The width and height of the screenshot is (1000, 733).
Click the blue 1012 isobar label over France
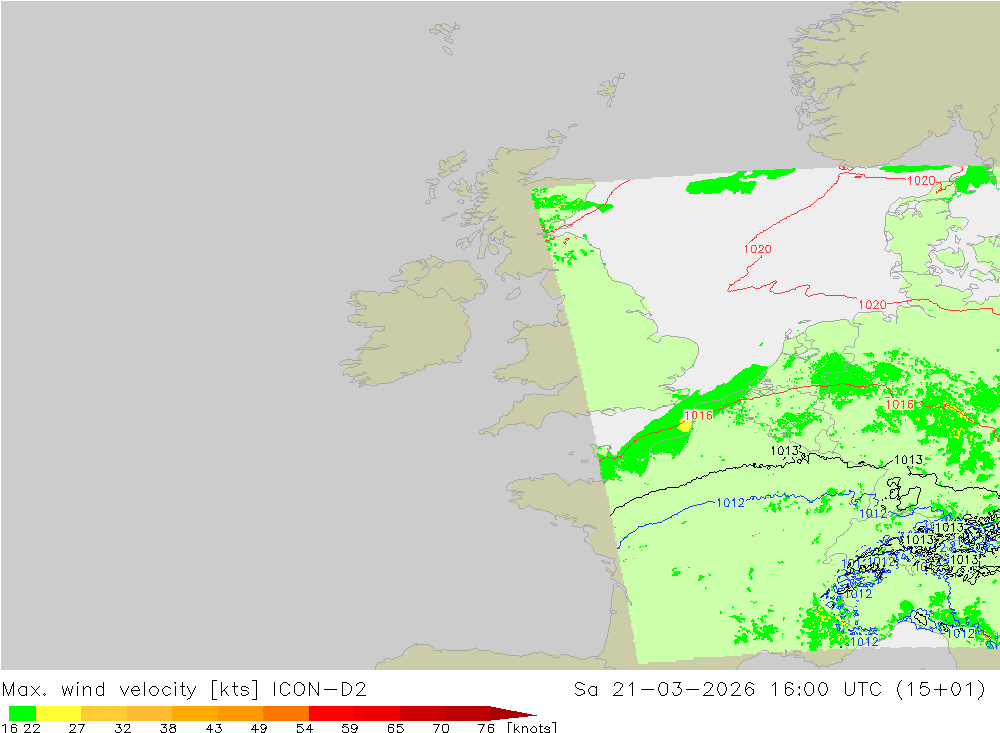click(x=731, y=503)
